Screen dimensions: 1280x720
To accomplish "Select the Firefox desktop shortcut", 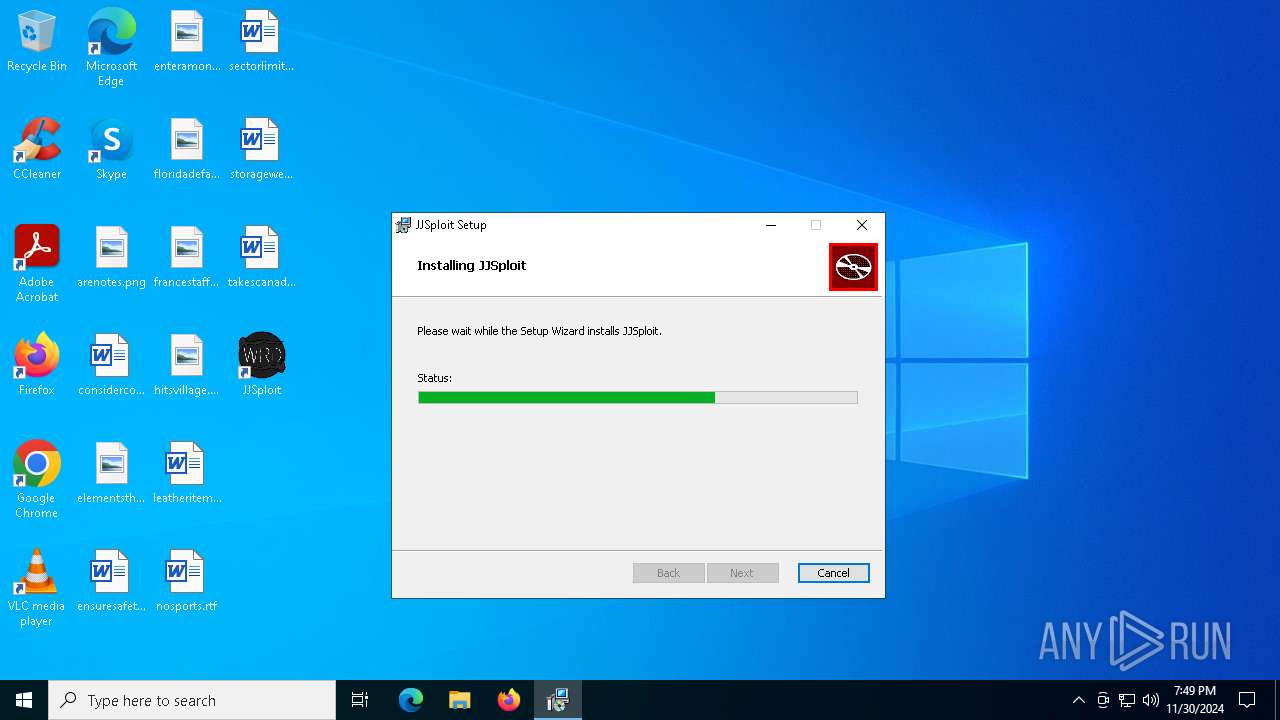I will click(x=37, y=365).
